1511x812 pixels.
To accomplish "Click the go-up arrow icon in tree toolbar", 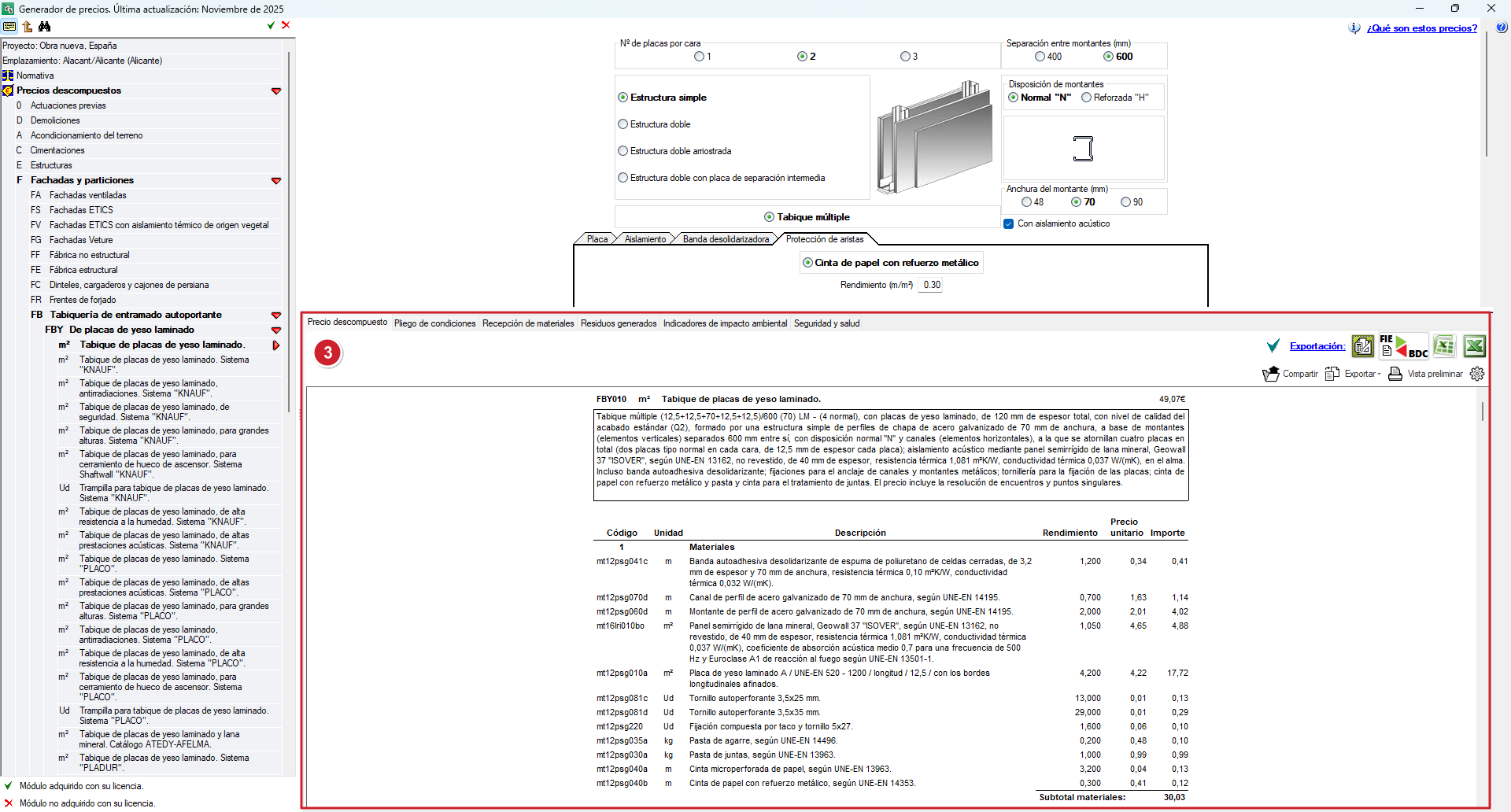I will pos(28,26).
